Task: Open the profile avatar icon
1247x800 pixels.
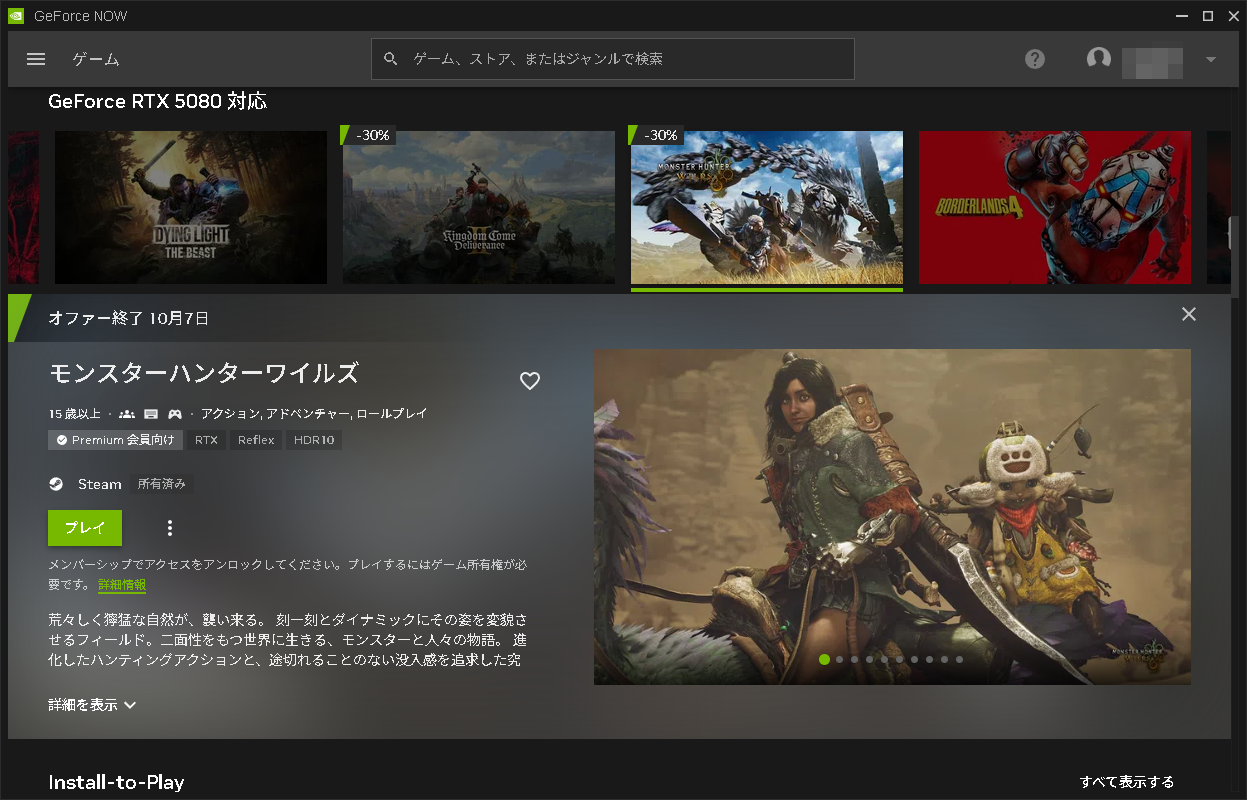Action: click(1098, 59)
